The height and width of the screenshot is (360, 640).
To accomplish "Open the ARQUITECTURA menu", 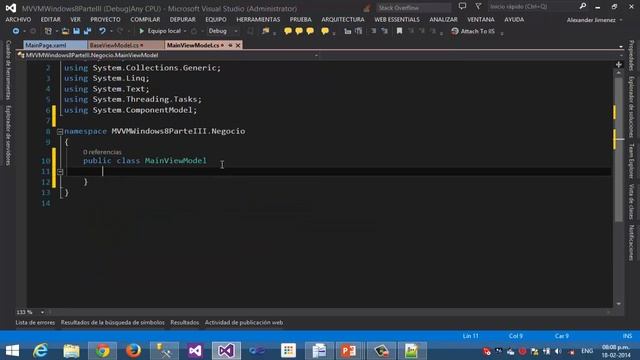I will tap(343, 20).
